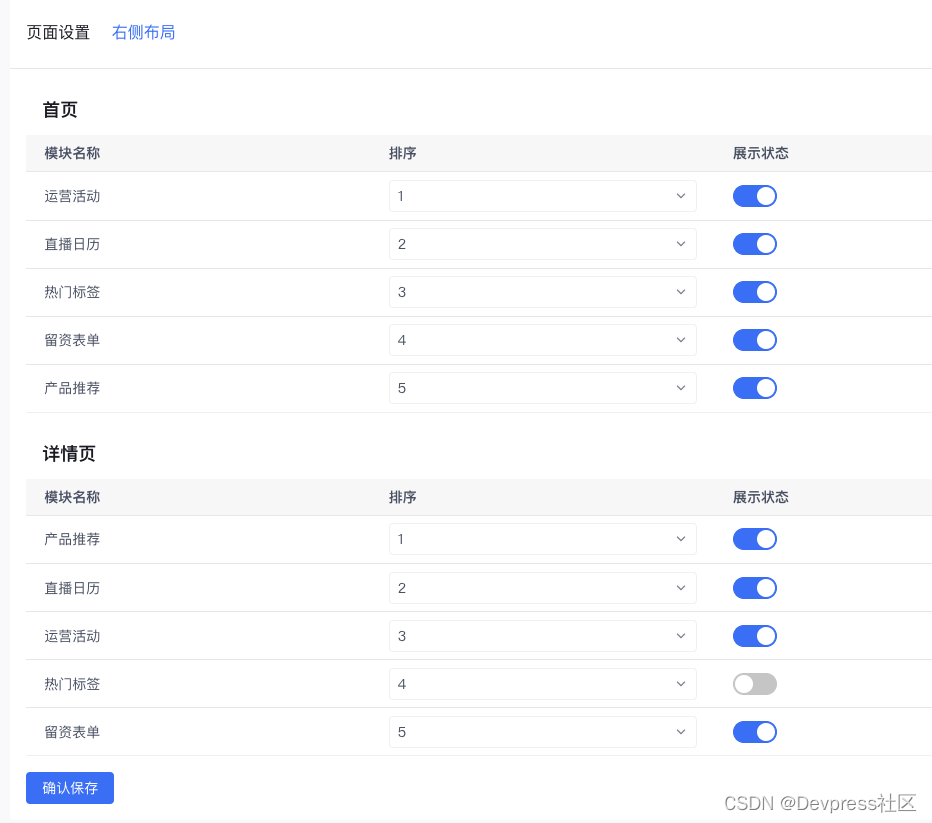Click 排序 header in 首页 table
This screenshot has height=823, width=932.
coord(402,153)
